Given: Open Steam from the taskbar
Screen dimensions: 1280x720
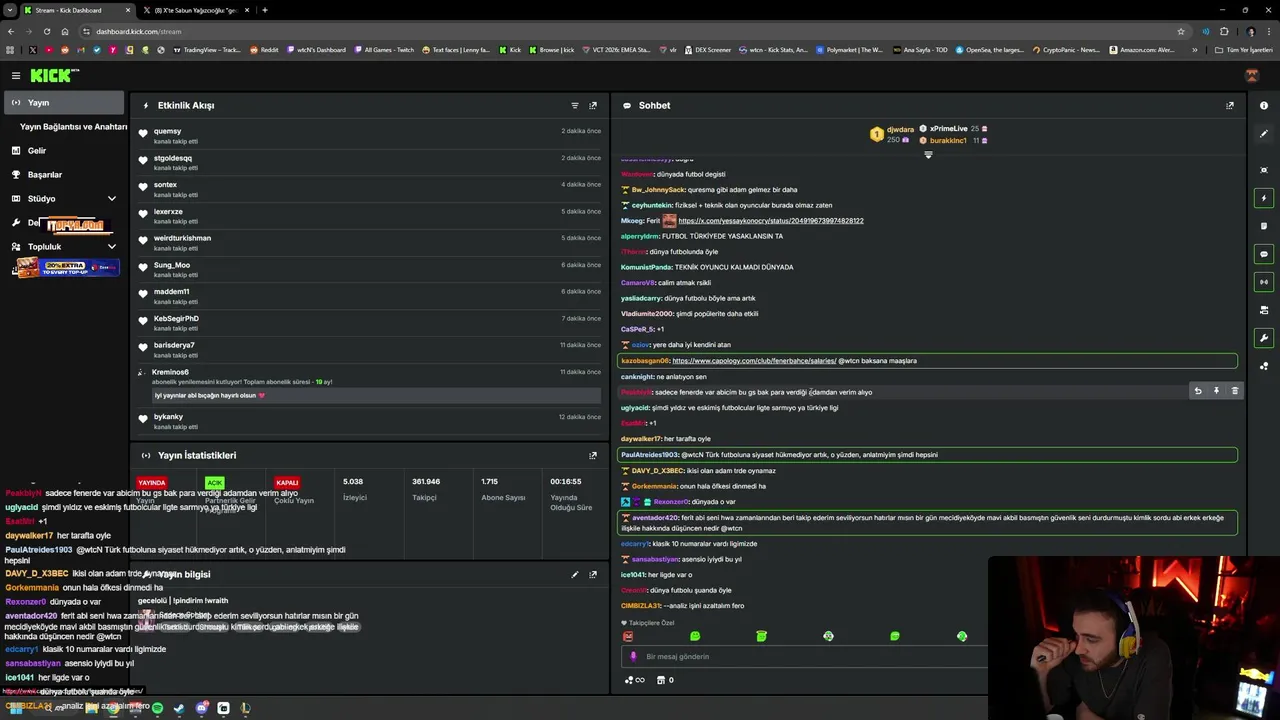Looking at the screenshot, I should pos(179,708).
